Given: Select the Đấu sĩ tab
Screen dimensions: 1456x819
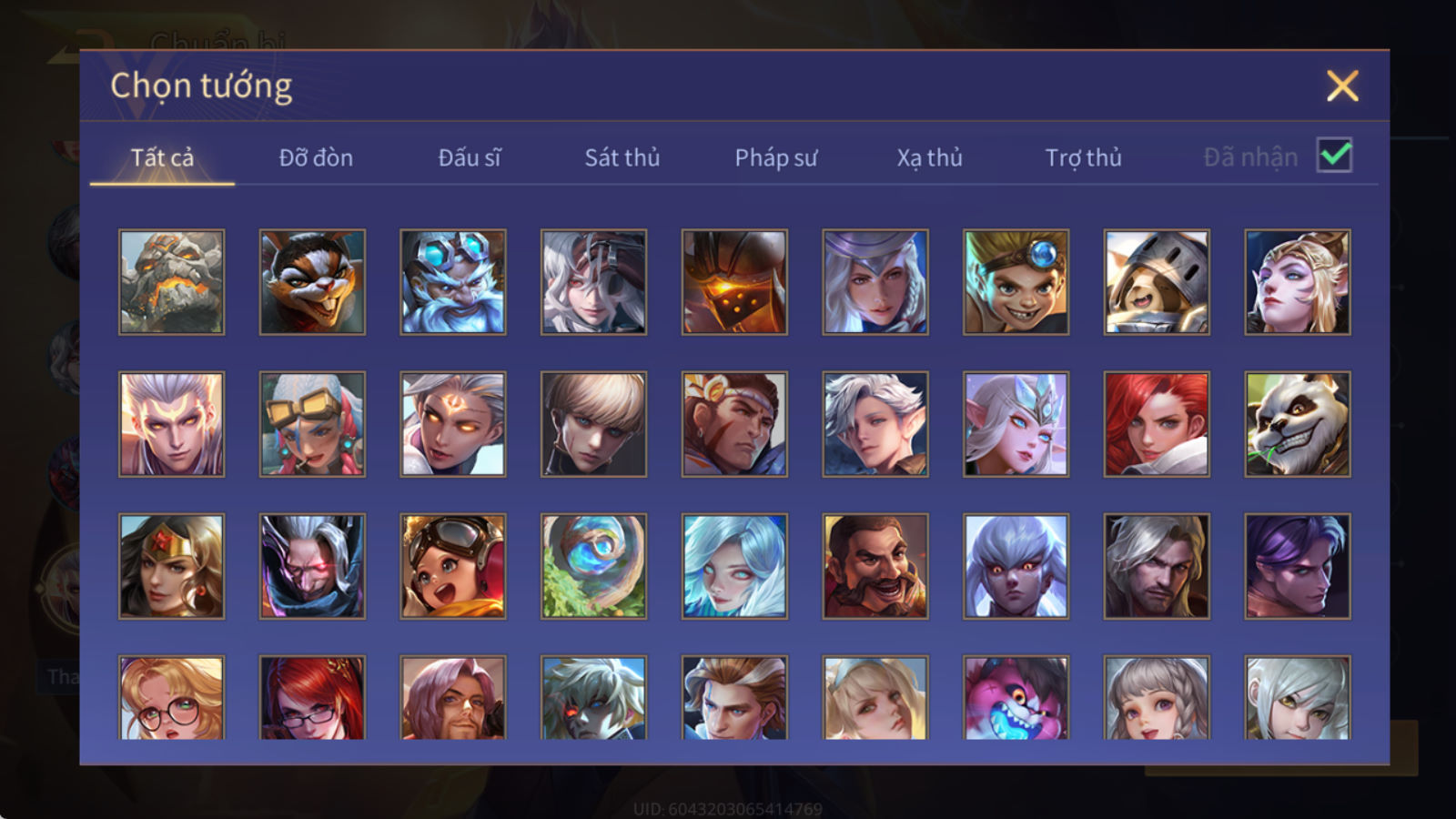Looking at the screenshot, I should 469,157.
